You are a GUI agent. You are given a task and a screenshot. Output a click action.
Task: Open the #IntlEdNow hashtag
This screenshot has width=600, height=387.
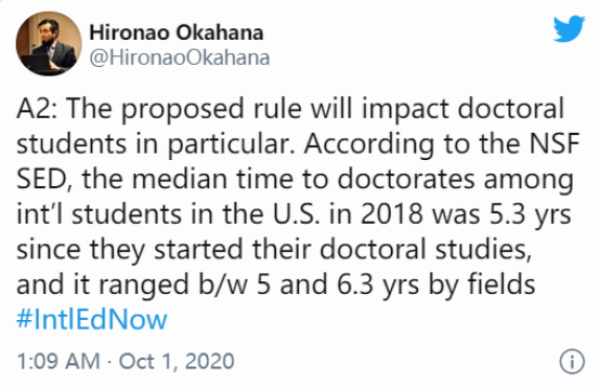click(92, 319)
